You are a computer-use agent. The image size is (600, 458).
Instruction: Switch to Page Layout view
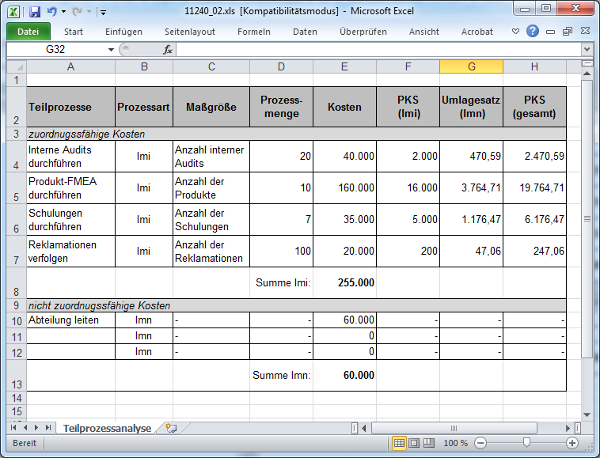[x=414, y=443]
